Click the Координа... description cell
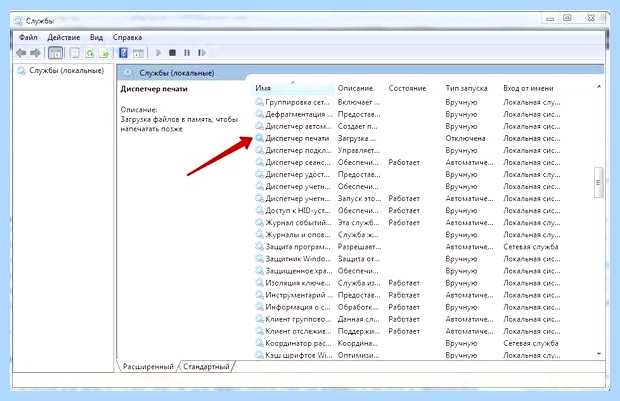Screen dimensions: 620x401 pyautogui.click(x=358, y=343)
